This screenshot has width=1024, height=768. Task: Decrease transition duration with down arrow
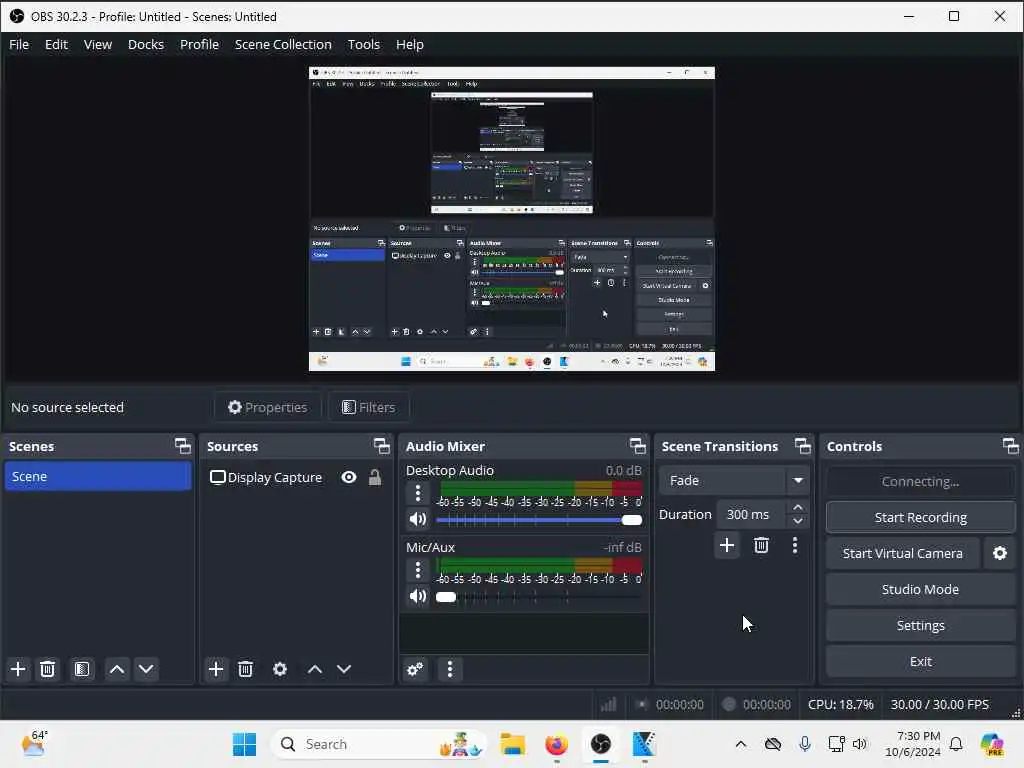[798, 521]
